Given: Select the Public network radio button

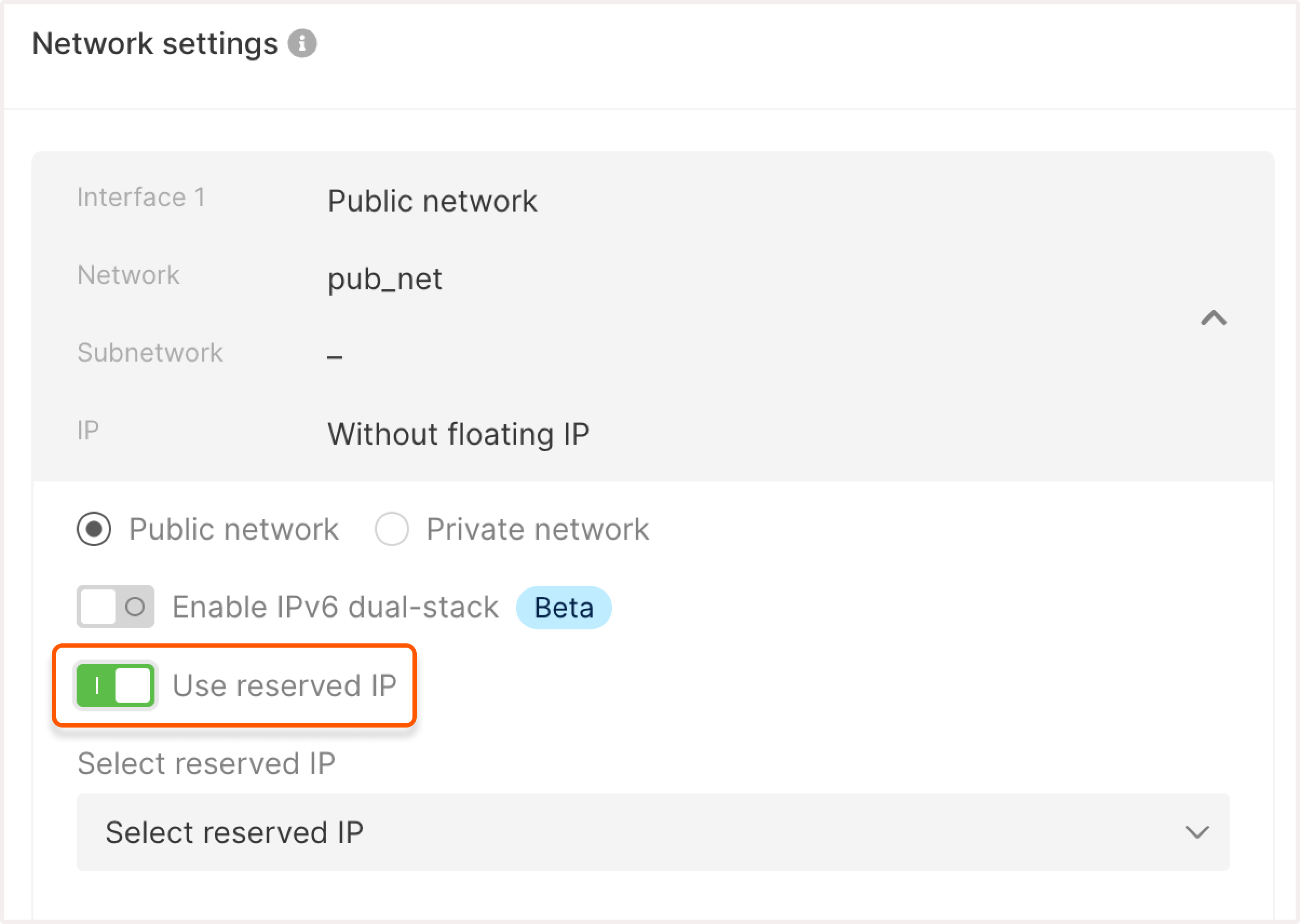Looking at the screenshot, I should 94,528.
